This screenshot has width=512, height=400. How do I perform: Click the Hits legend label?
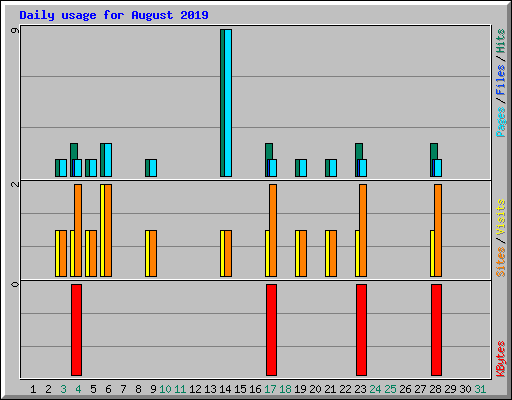pyautogui.click(x=500, y=41)
